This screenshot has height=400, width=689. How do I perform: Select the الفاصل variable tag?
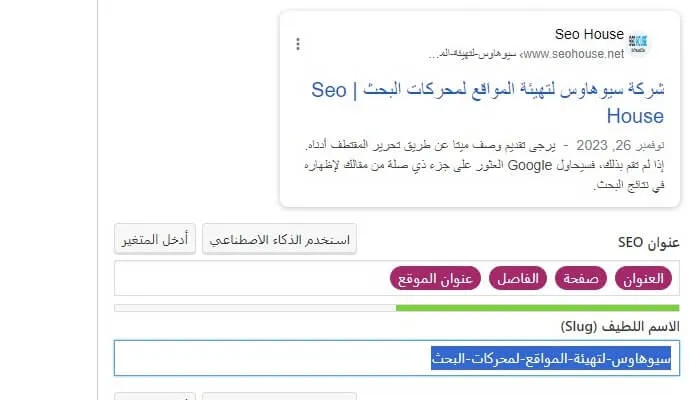coord(518,278)
